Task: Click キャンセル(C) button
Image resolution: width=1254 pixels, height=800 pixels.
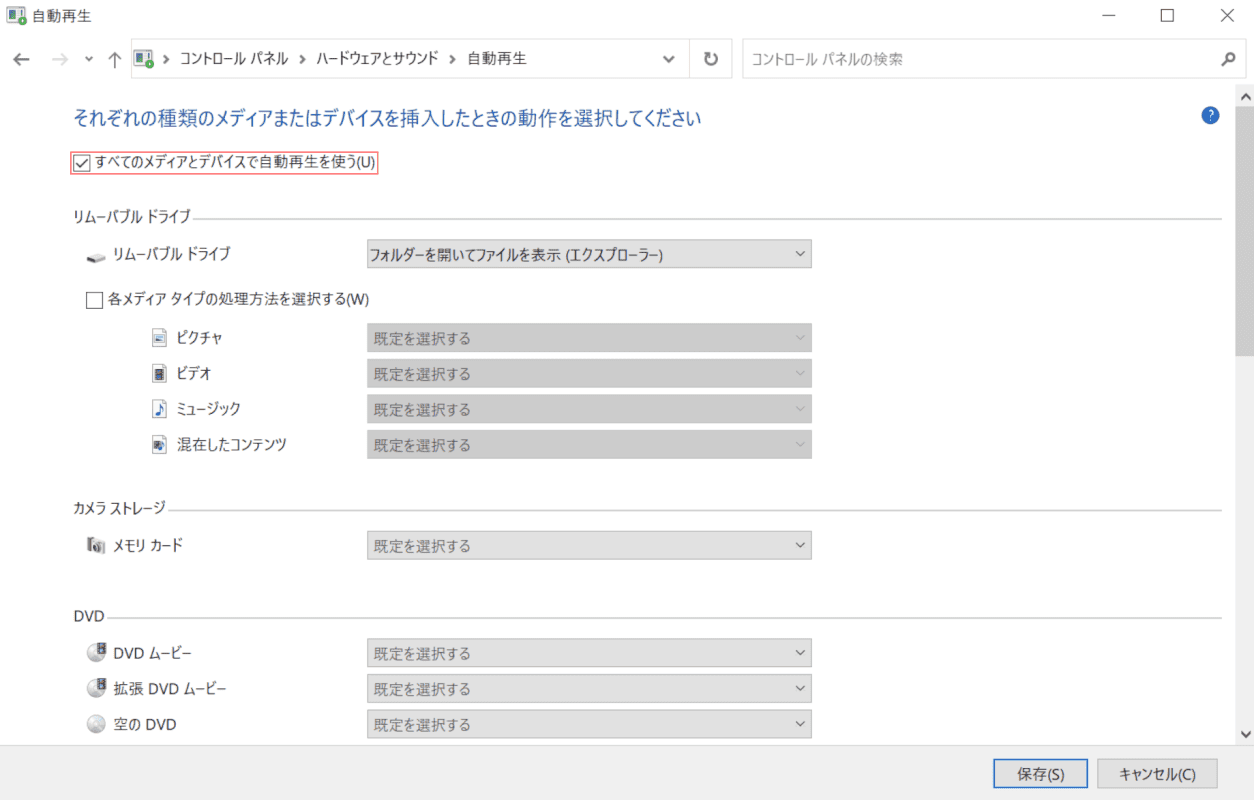Action: pos(1157,774)
